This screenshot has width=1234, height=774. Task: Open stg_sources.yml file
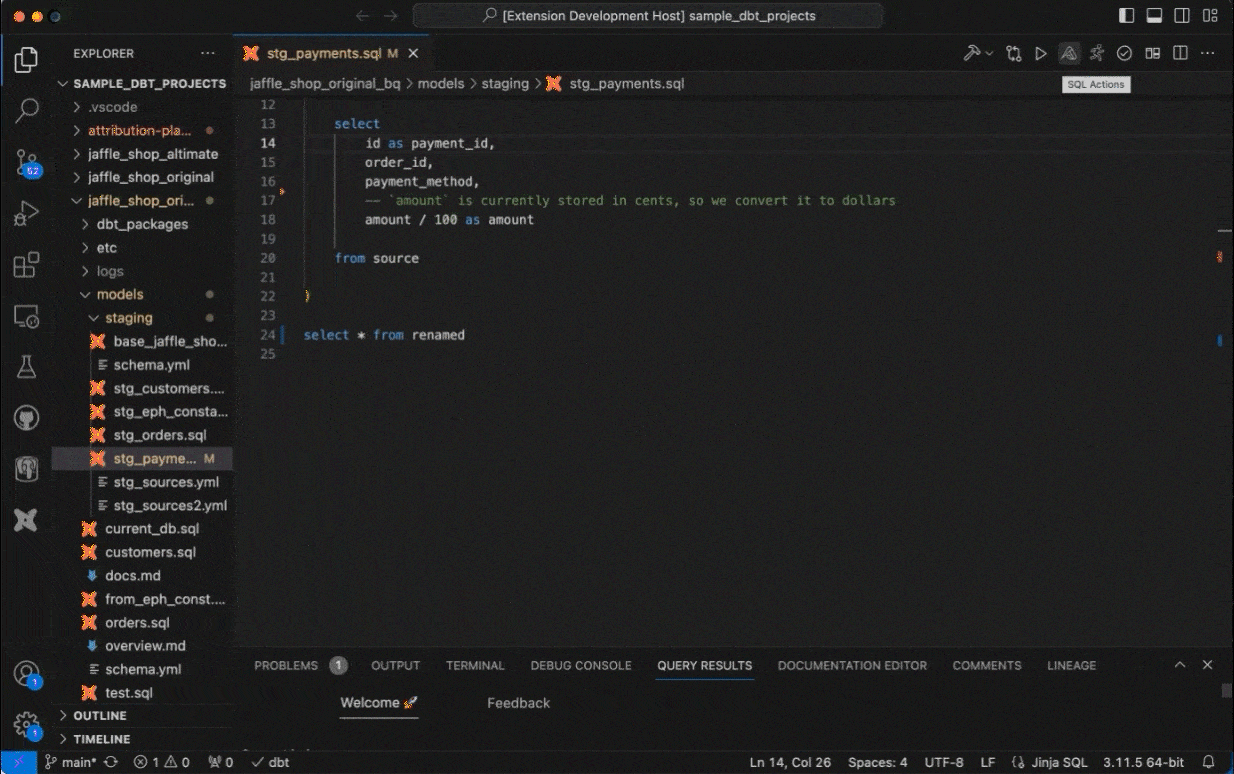click(142, 482)
